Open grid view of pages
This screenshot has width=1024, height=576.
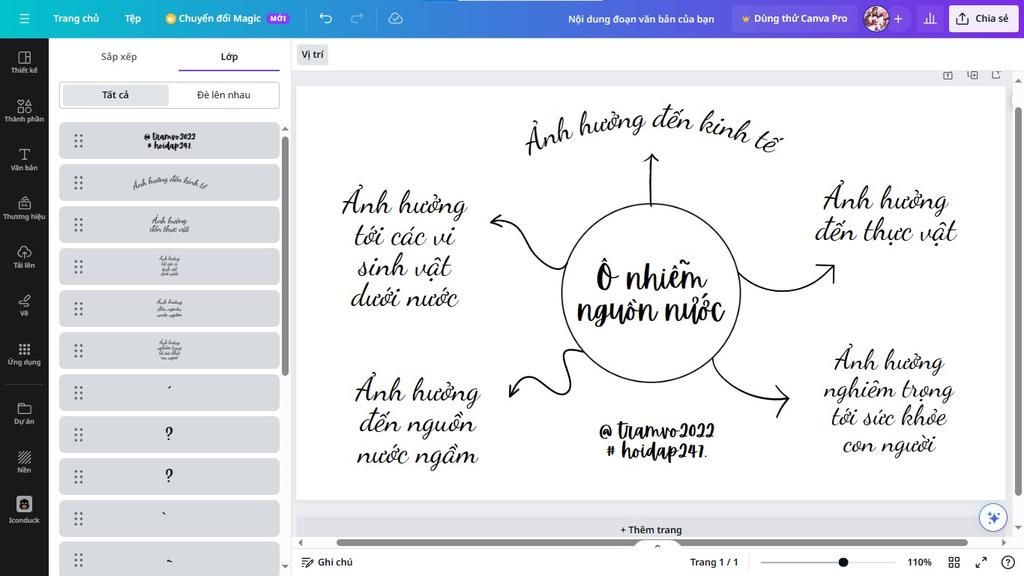pos(954,562)
